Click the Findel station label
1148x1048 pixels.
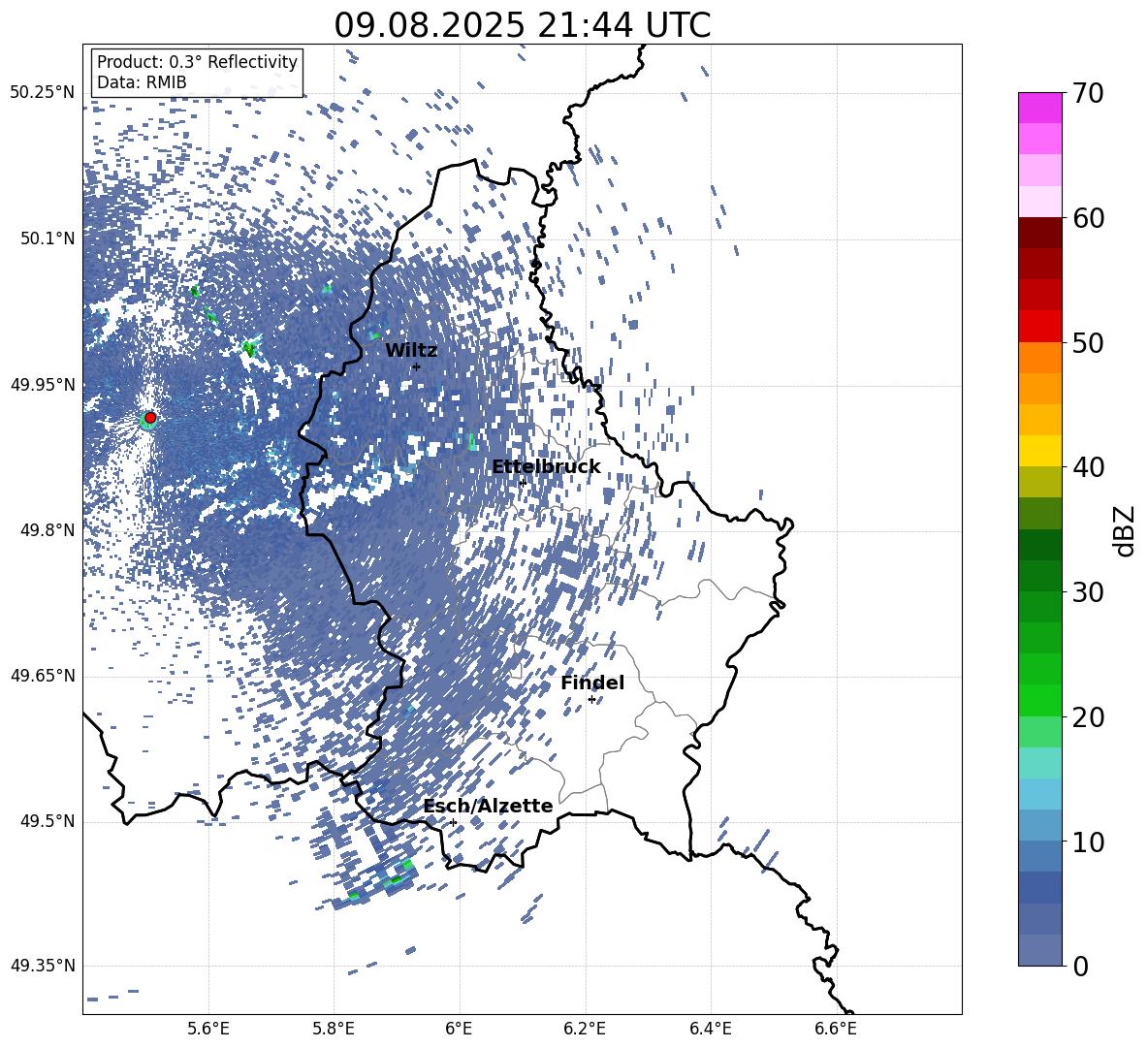click(x=592, y=683)
